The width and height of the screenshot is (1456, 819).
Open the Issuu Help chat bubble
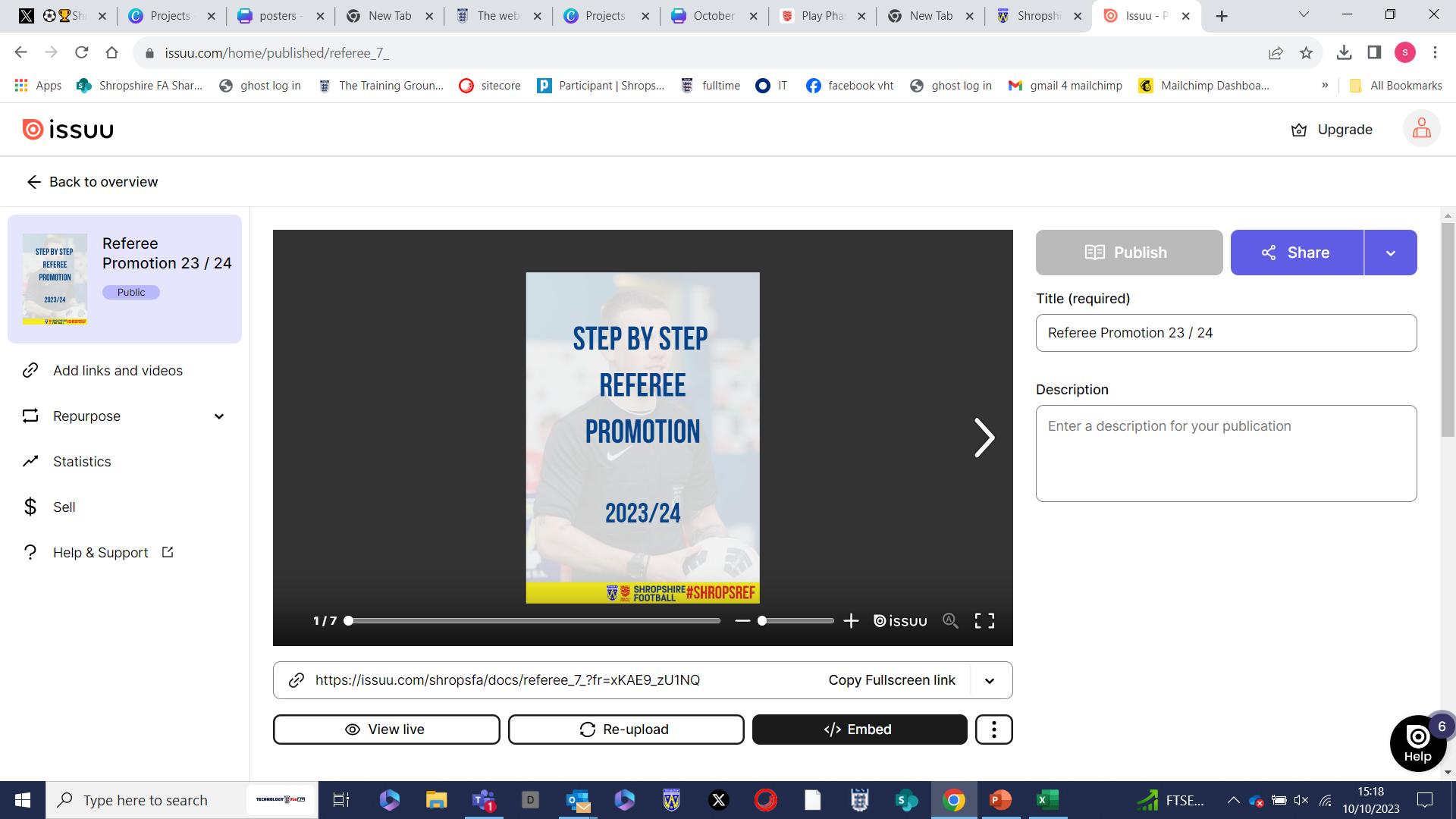click(1417, 743)
